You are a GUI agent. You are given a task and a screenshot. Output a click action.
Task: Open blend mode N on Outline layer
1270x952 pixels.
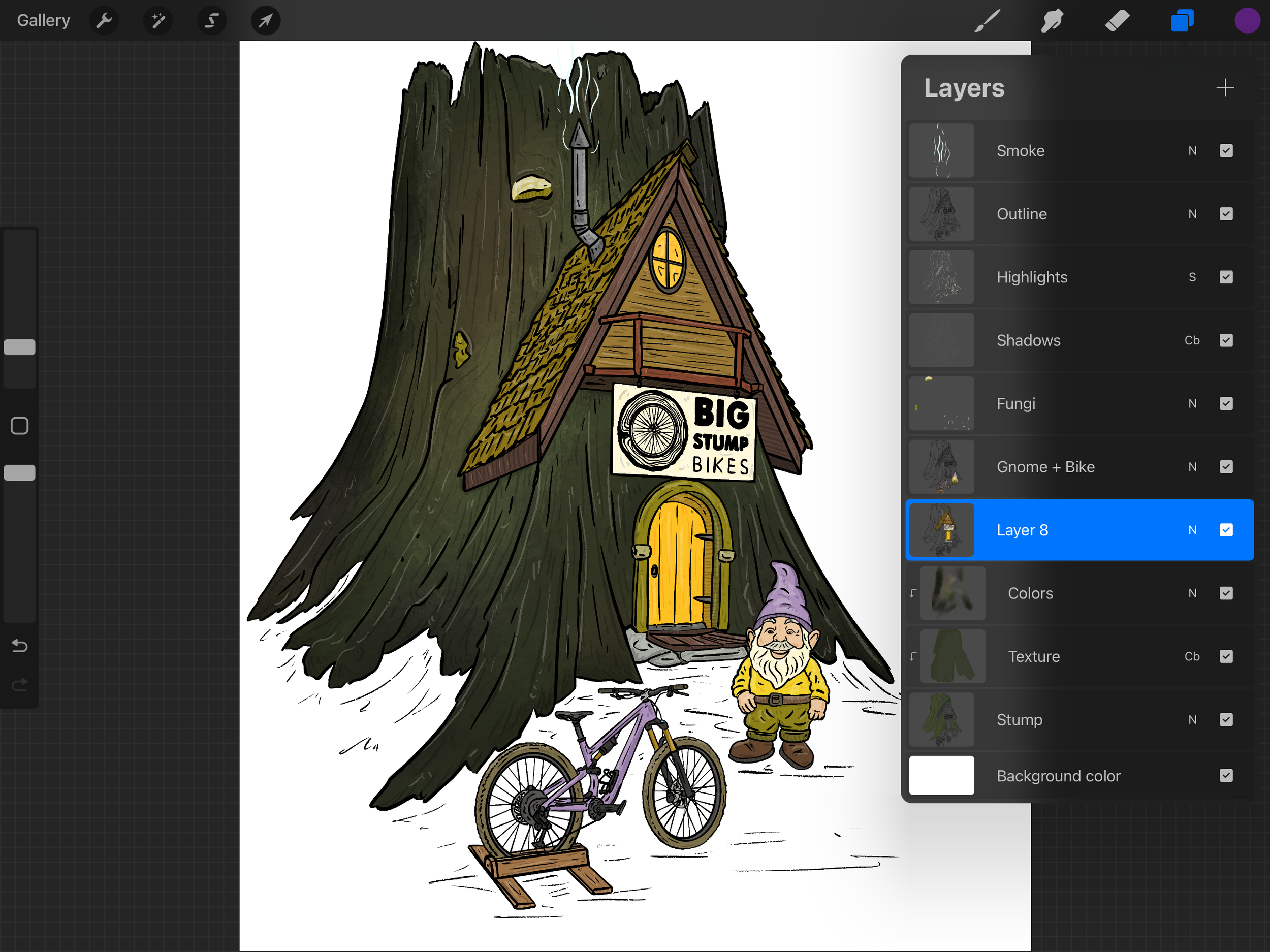(x=1192, y=214)
